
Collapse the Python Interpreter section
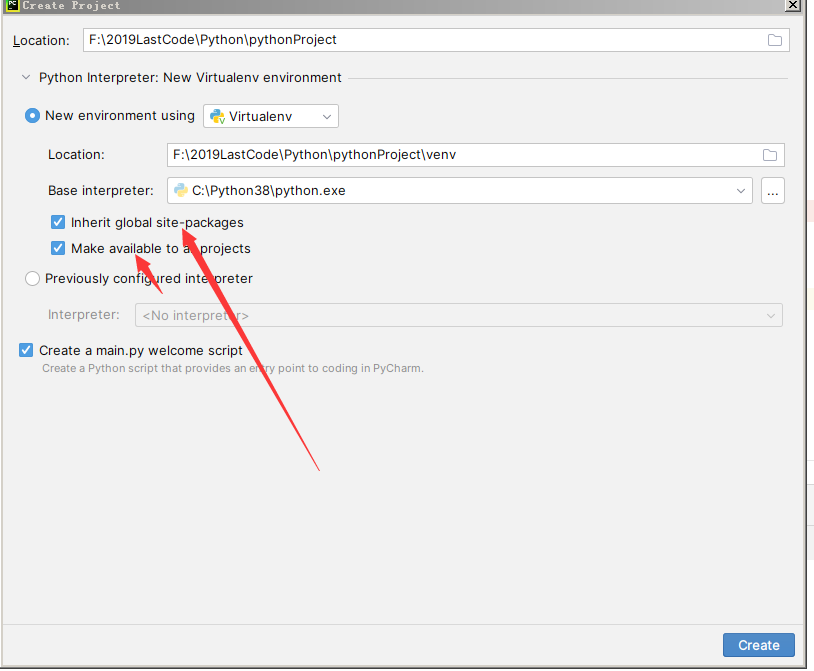[25, 77]
